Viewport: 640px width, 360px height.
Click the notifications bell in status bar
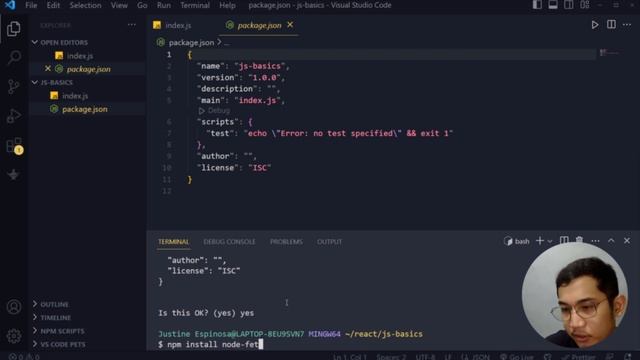point(628,357)
